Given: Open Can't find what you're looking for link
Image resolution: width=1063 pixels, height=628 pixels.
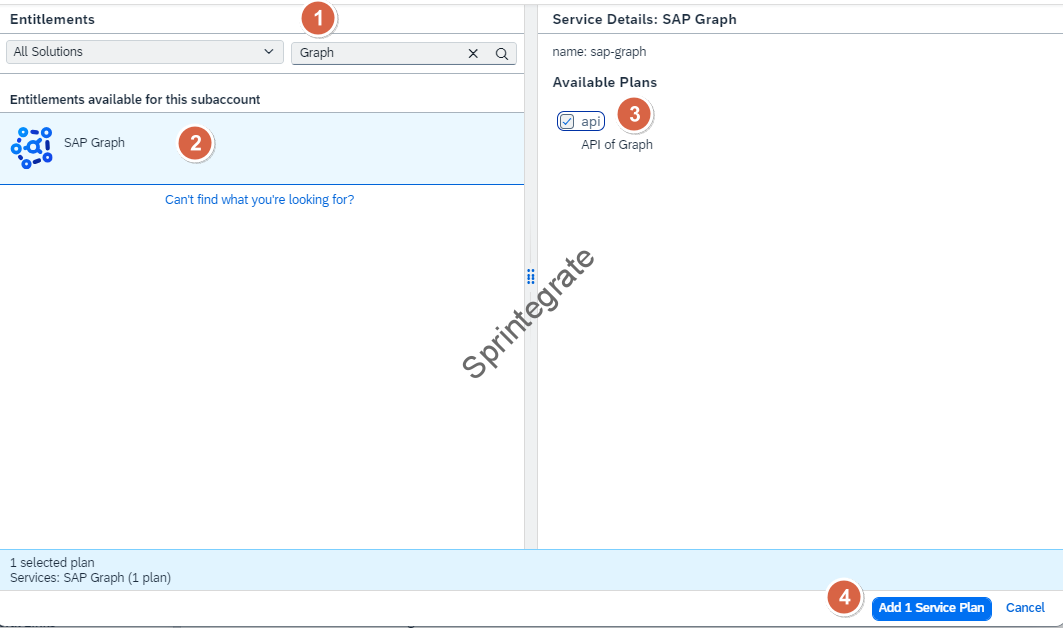Looking at the screenshot, I should coord(260,200).
